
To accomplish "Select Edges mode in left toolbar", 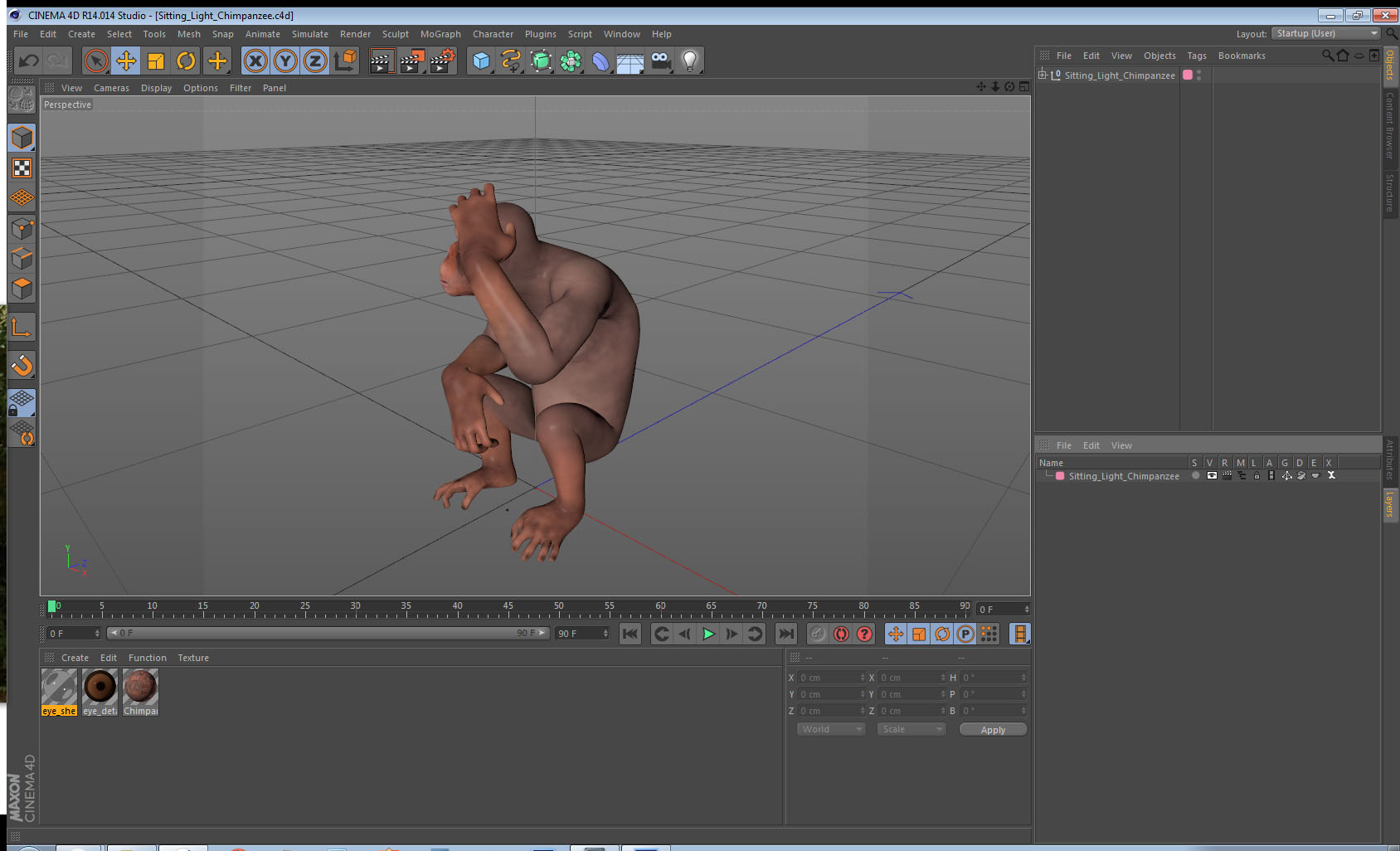I will pyautogui.click(x=22, y=258).
